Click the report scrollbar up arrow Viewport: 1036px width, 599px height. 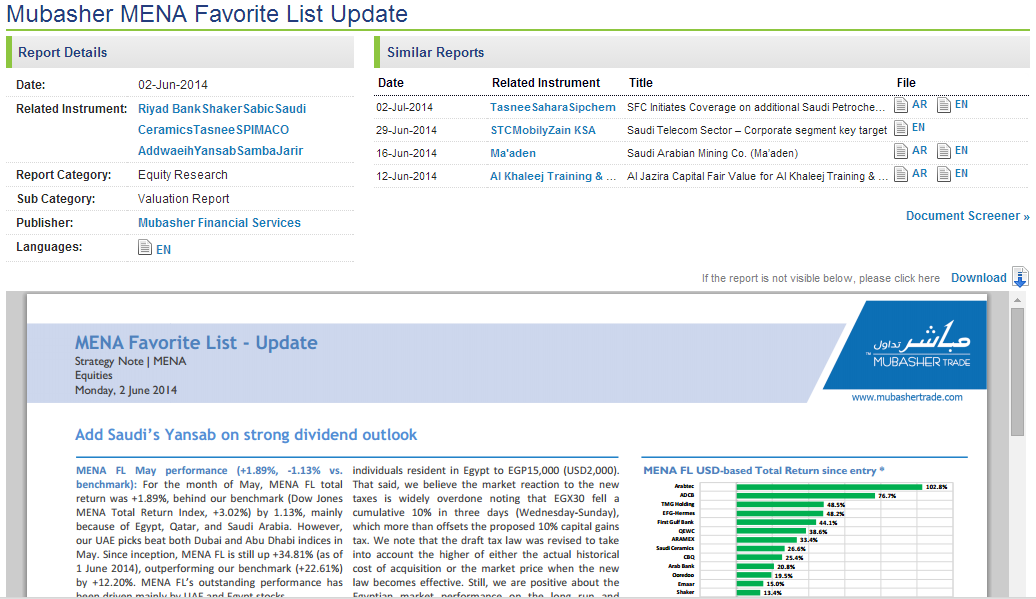(1017, 300)
